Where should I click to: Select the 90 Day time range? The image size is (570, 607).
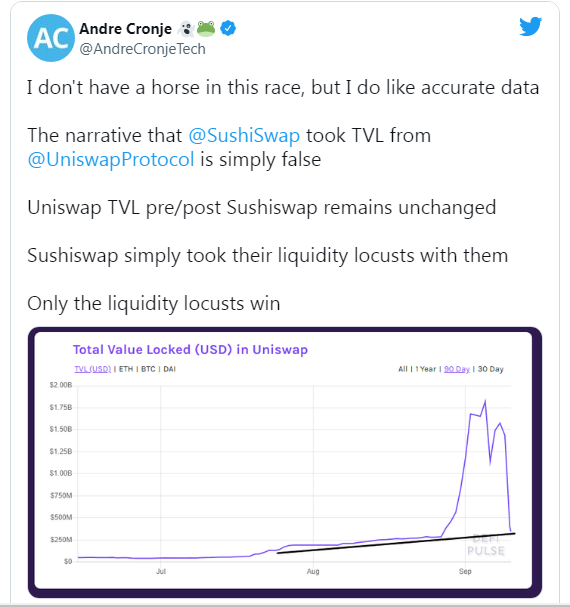(x=457, y=369)
